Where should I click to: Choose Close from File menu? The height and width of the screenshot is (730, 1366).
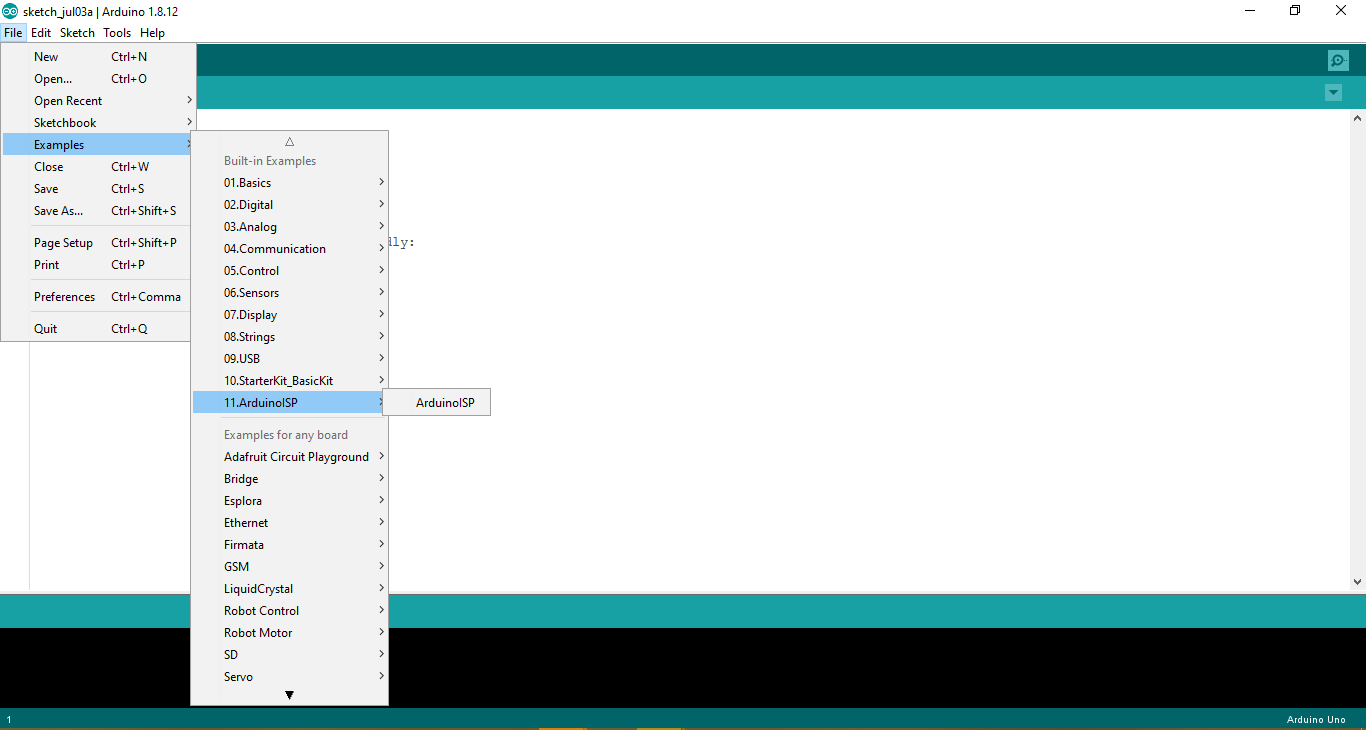[x=98, y=167]
